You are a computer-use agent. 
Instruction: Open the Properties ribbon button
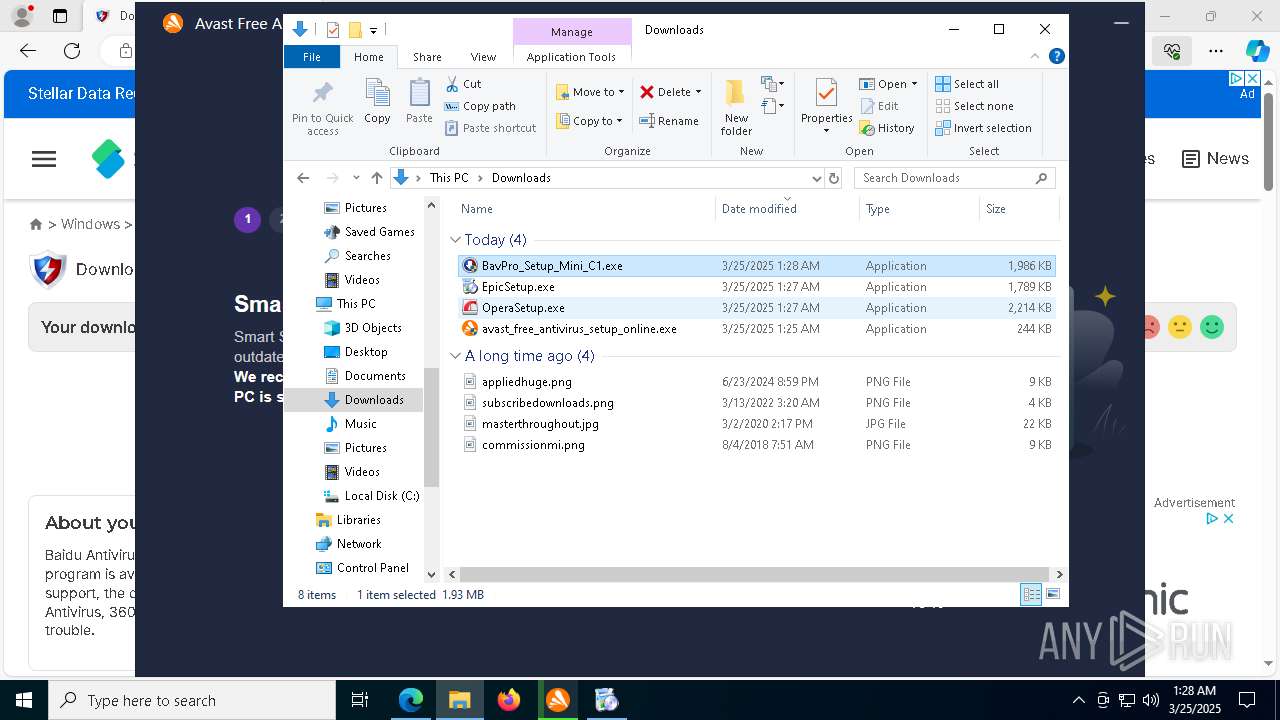point(826,105)
